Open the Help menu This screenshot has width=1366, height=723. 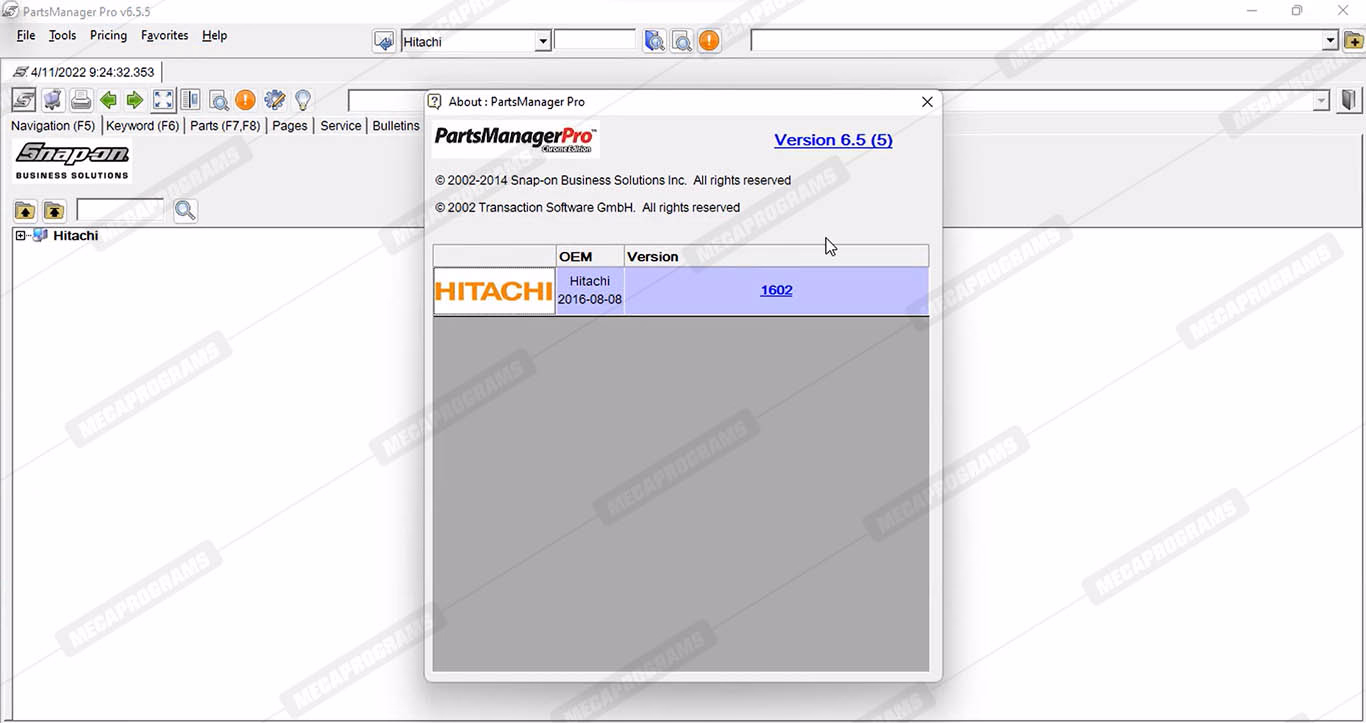tap(214, 35)
